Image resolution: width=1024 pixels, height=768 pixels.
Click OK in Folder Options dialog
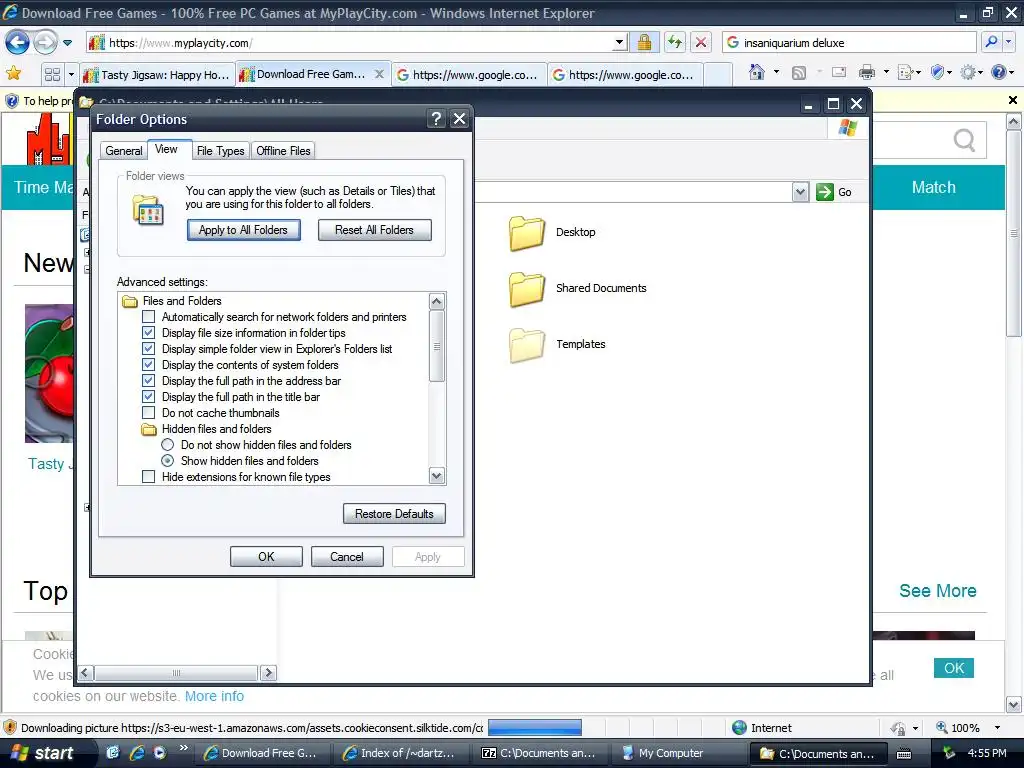tap(266, 556)
